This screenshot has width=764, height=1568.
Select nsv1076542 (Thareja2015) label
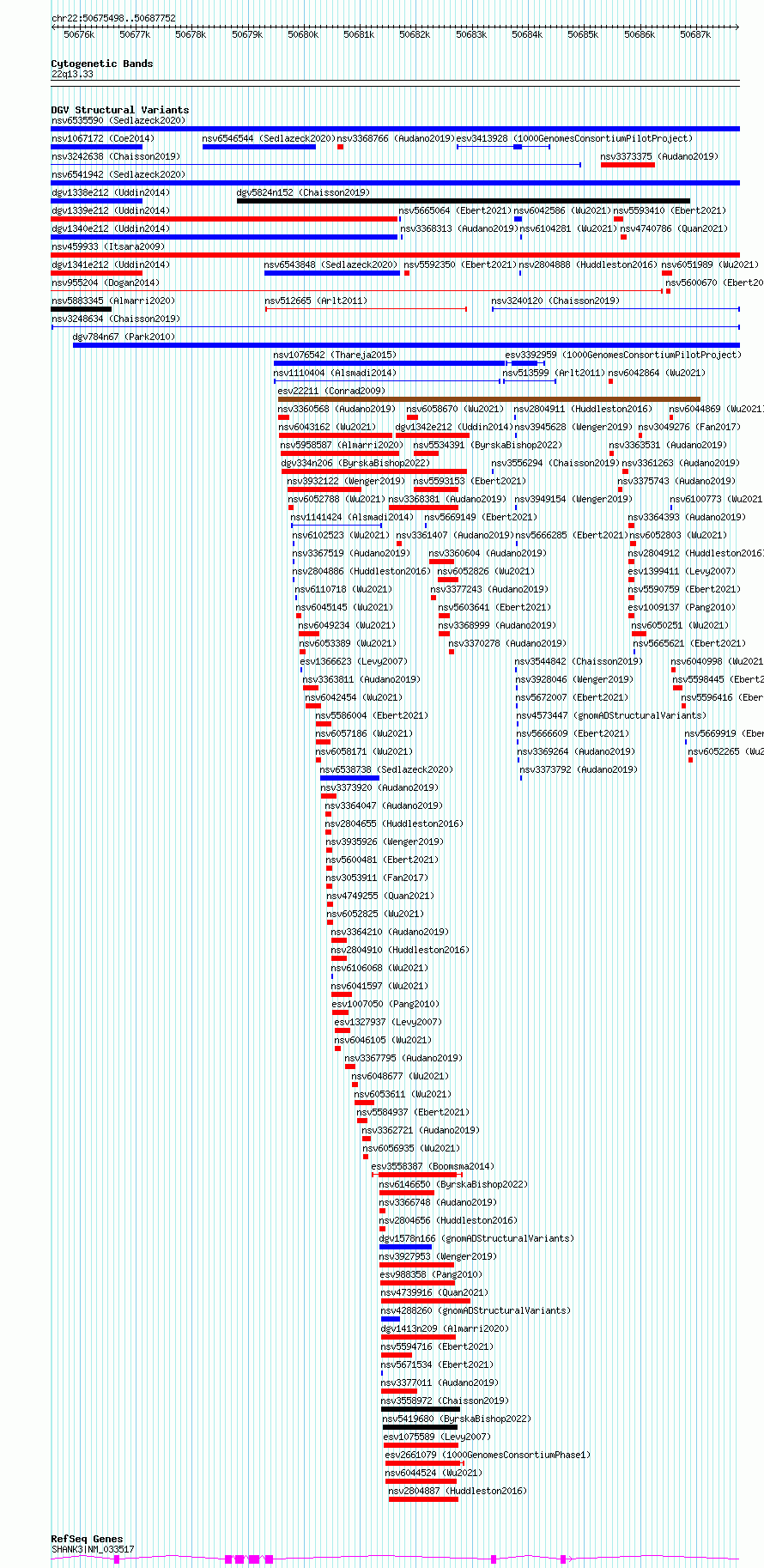click(335, 355)
